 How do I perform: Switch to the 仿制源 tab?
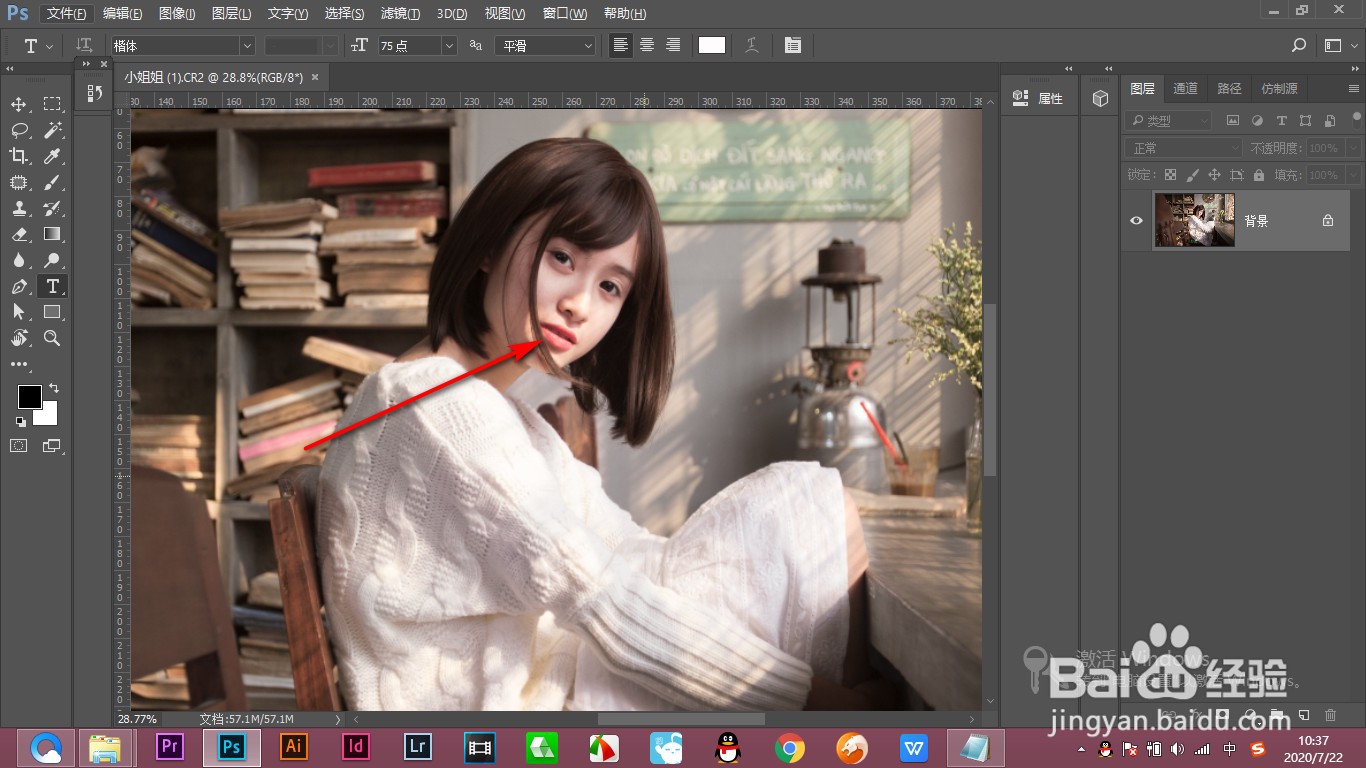pos(1279,89)
